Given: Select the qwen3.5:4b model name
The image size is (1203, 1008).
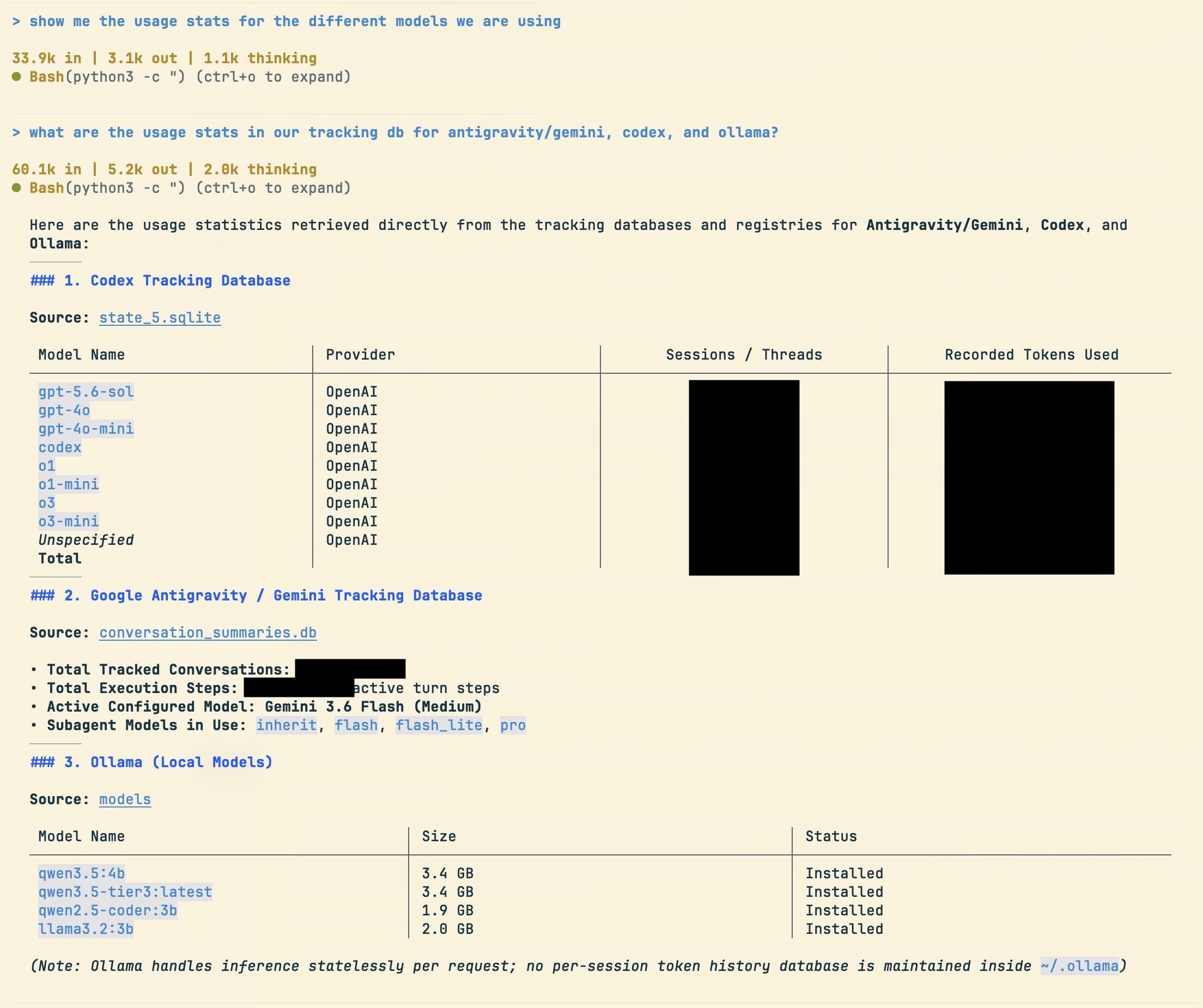Looking at the screenshot, I should pos(81,873).
